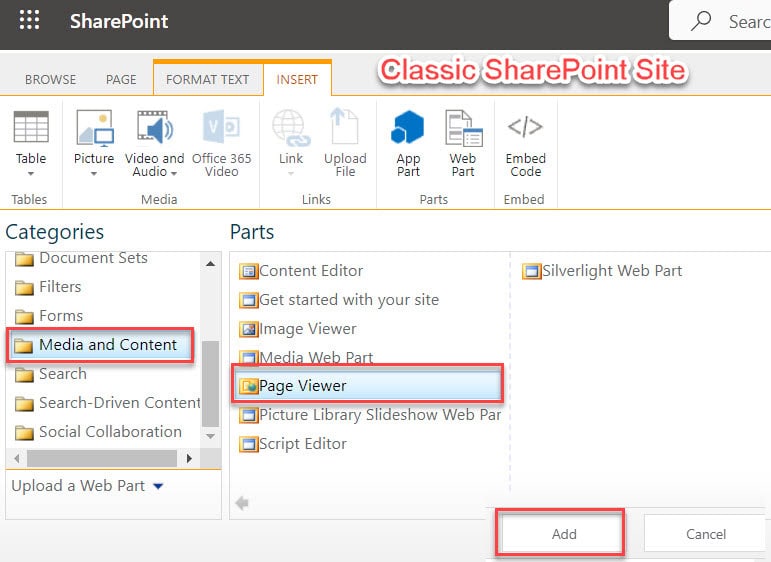
Task: Click the Picture ribbon icon
Action: (x=95, y=128)
